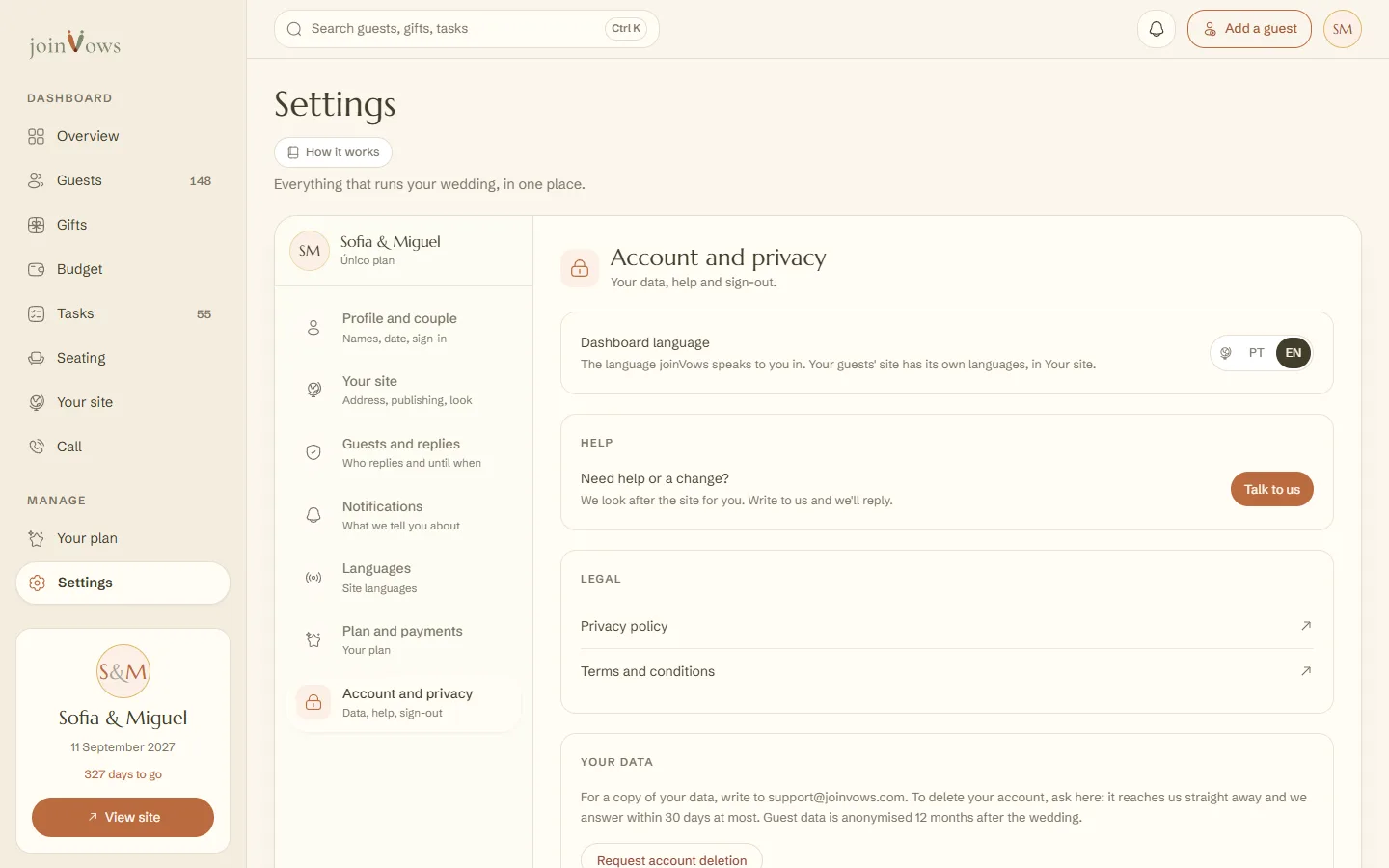Viewport: 1389px width, 868px height.
Task: Click the Budget wallet icon in the sidebar
Action: (x=37, y=270)
